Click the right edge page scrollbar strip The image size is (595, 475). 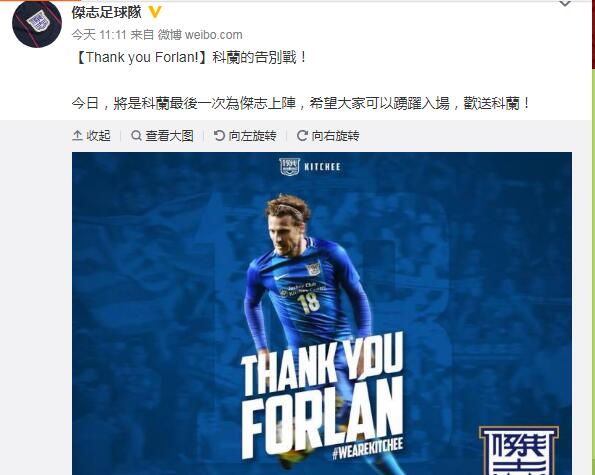[593, 238]
